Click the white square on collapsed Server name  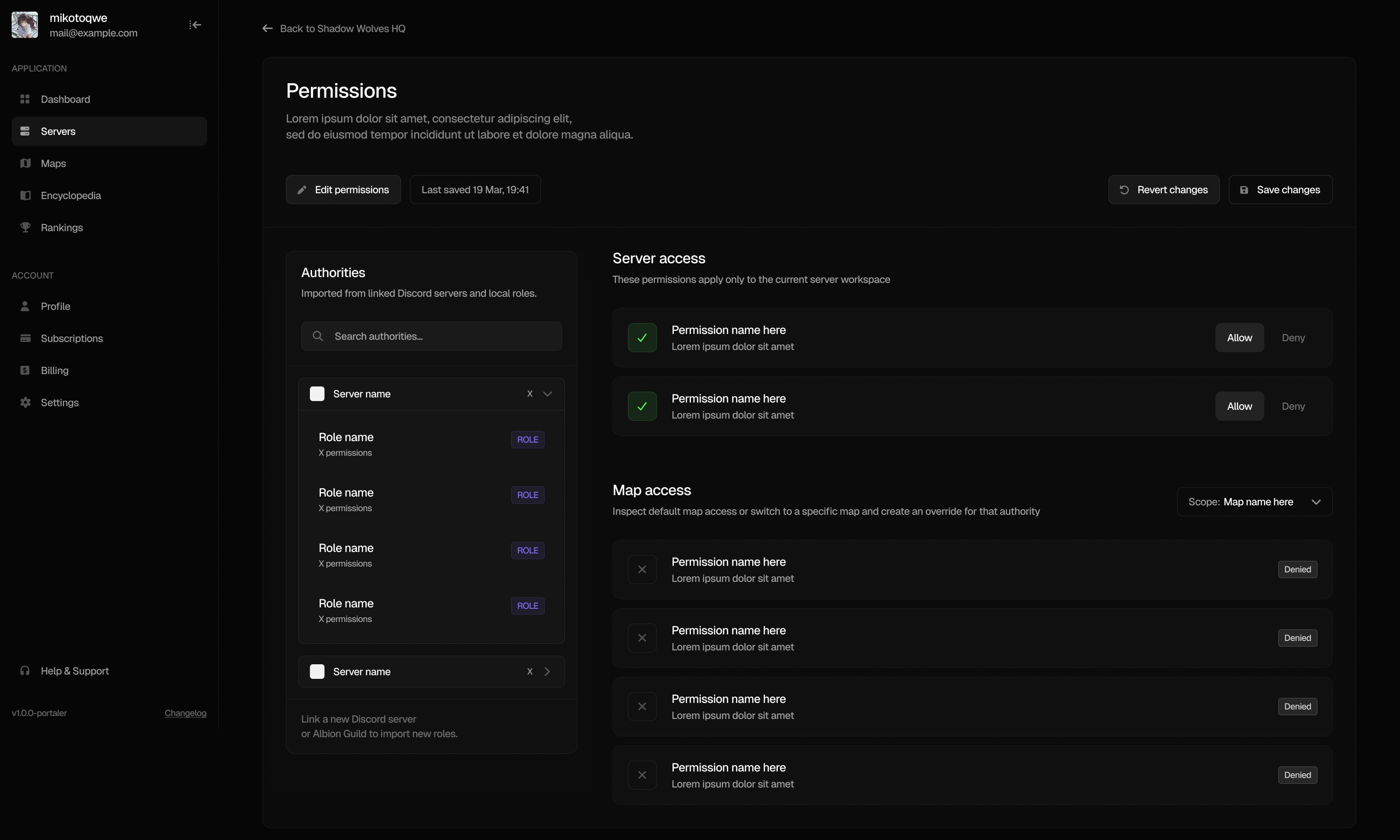pos(317,671)
